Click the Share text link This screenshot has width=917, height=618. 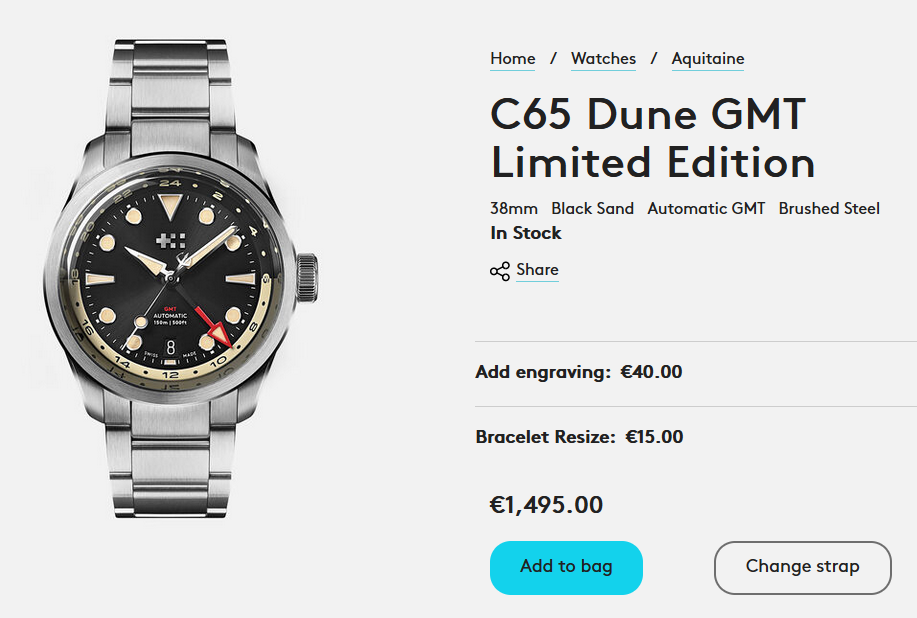tap(537, 270)
